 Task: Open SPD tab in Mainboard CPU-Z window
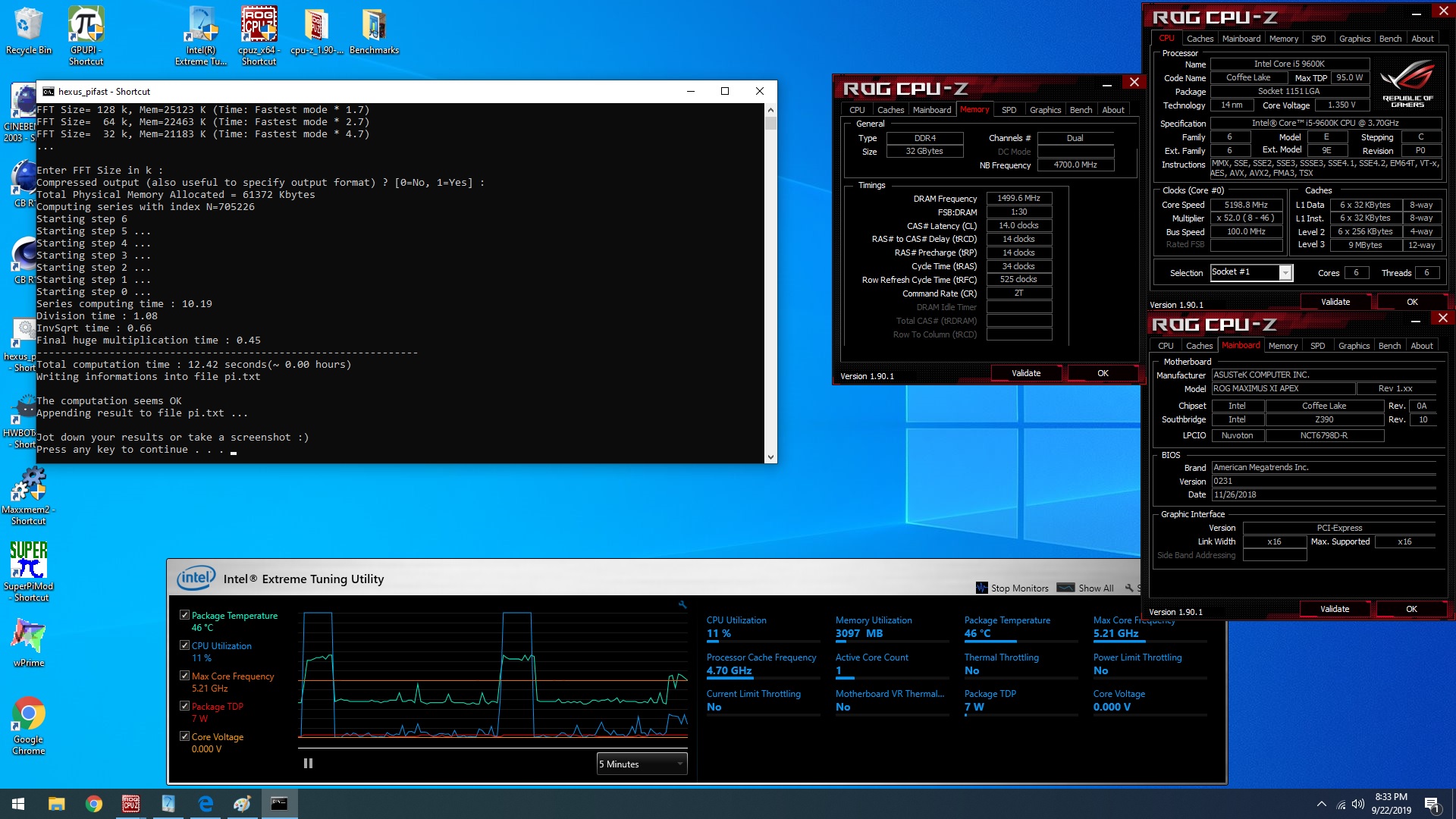[1317, 346]
